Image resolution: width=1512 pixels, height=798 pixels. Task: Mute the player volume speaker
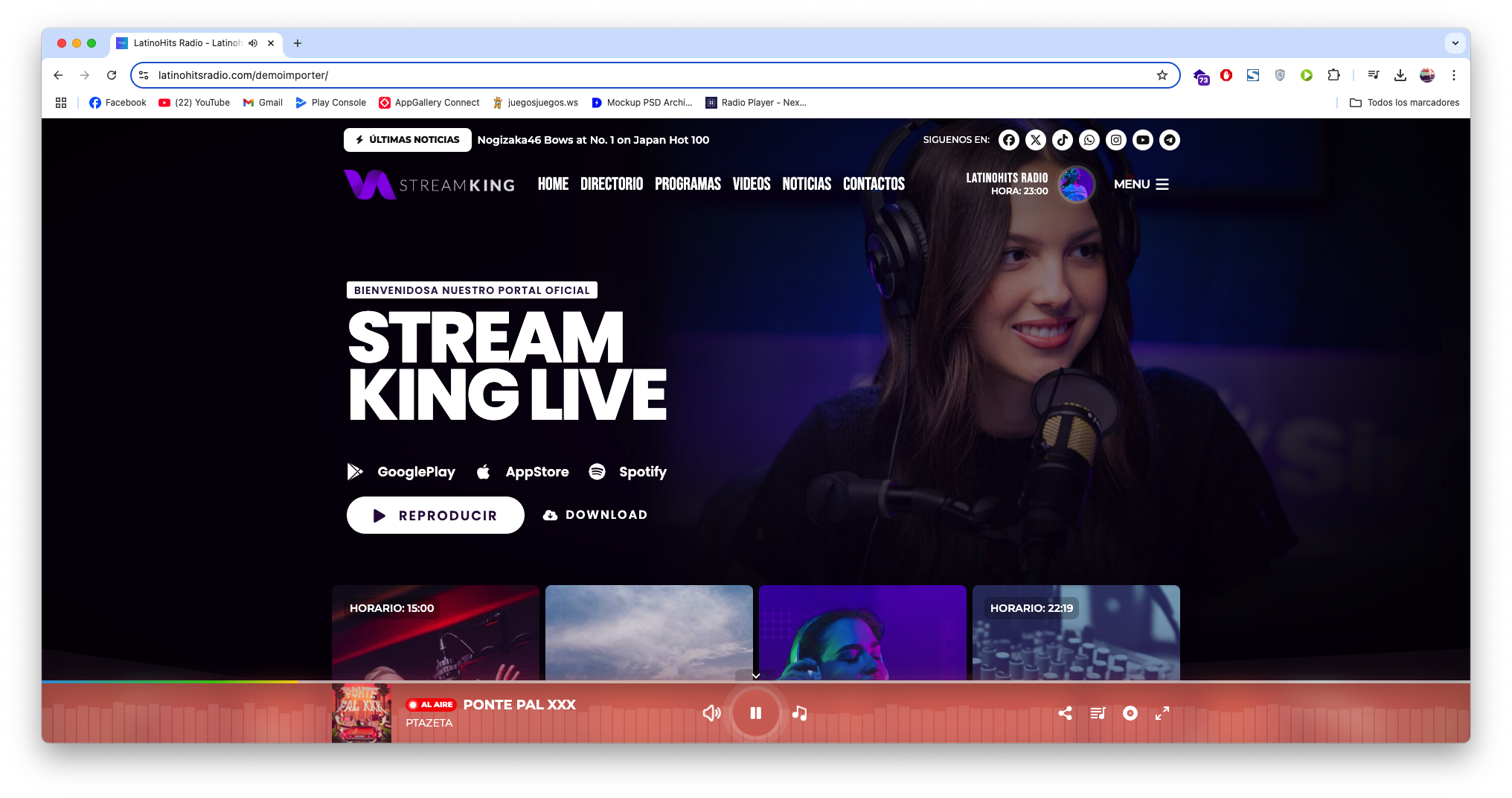(711, 713)
